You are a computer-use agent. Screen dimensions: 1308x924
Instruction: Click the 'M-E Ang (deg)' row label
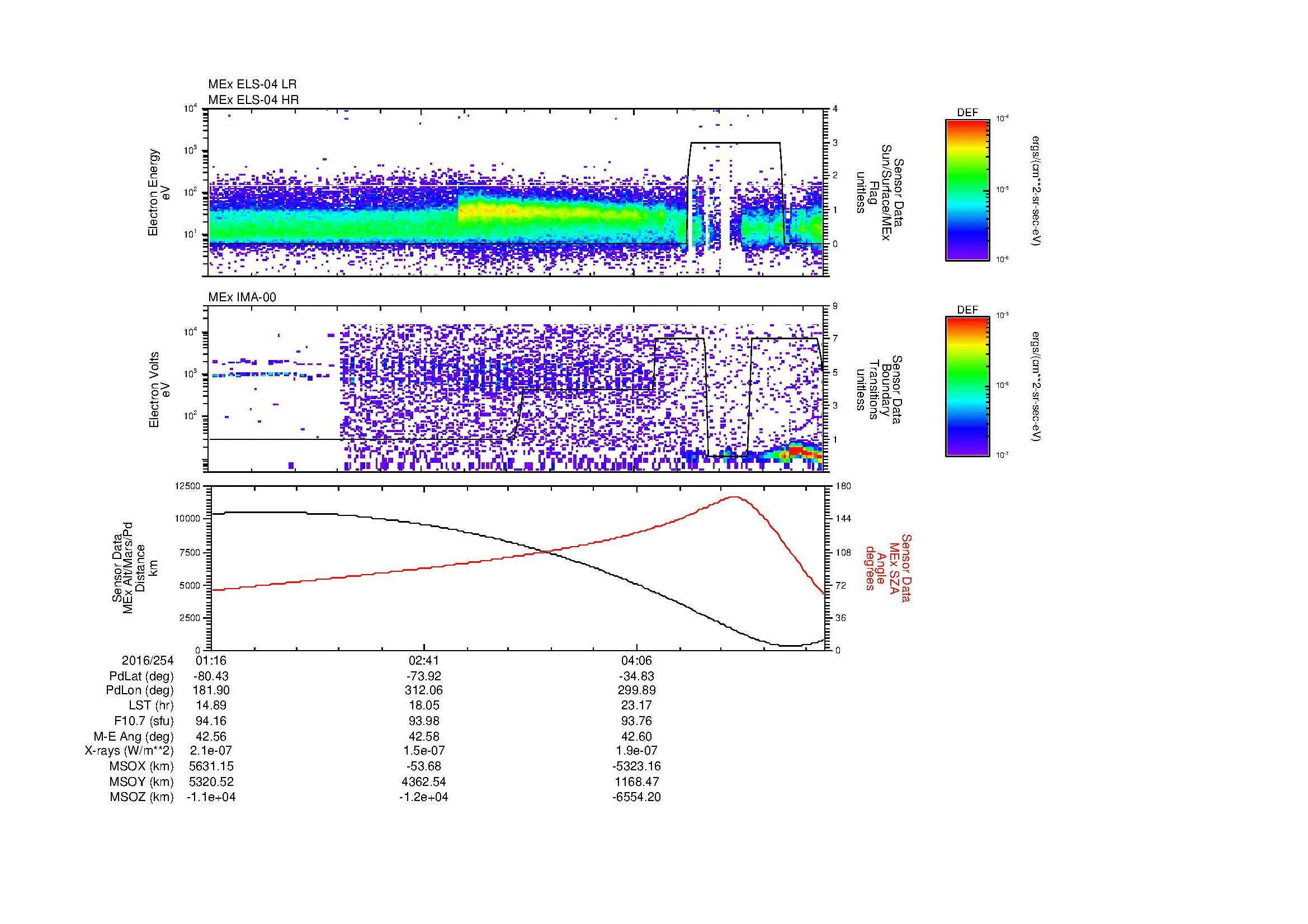[133, 736]
